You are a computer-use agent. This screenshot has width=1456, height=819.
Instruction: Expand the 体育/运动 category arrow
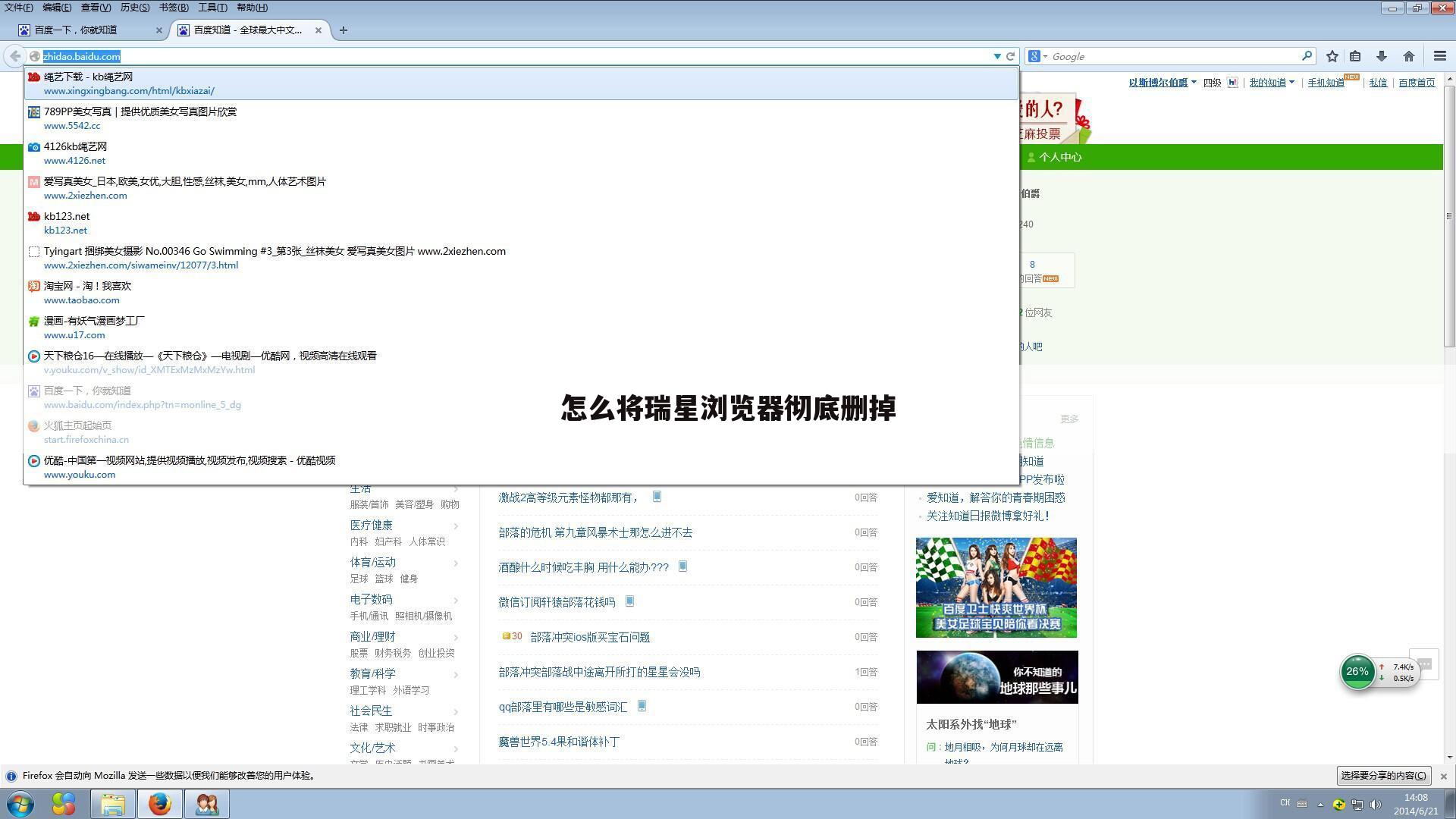coord(456,563)
